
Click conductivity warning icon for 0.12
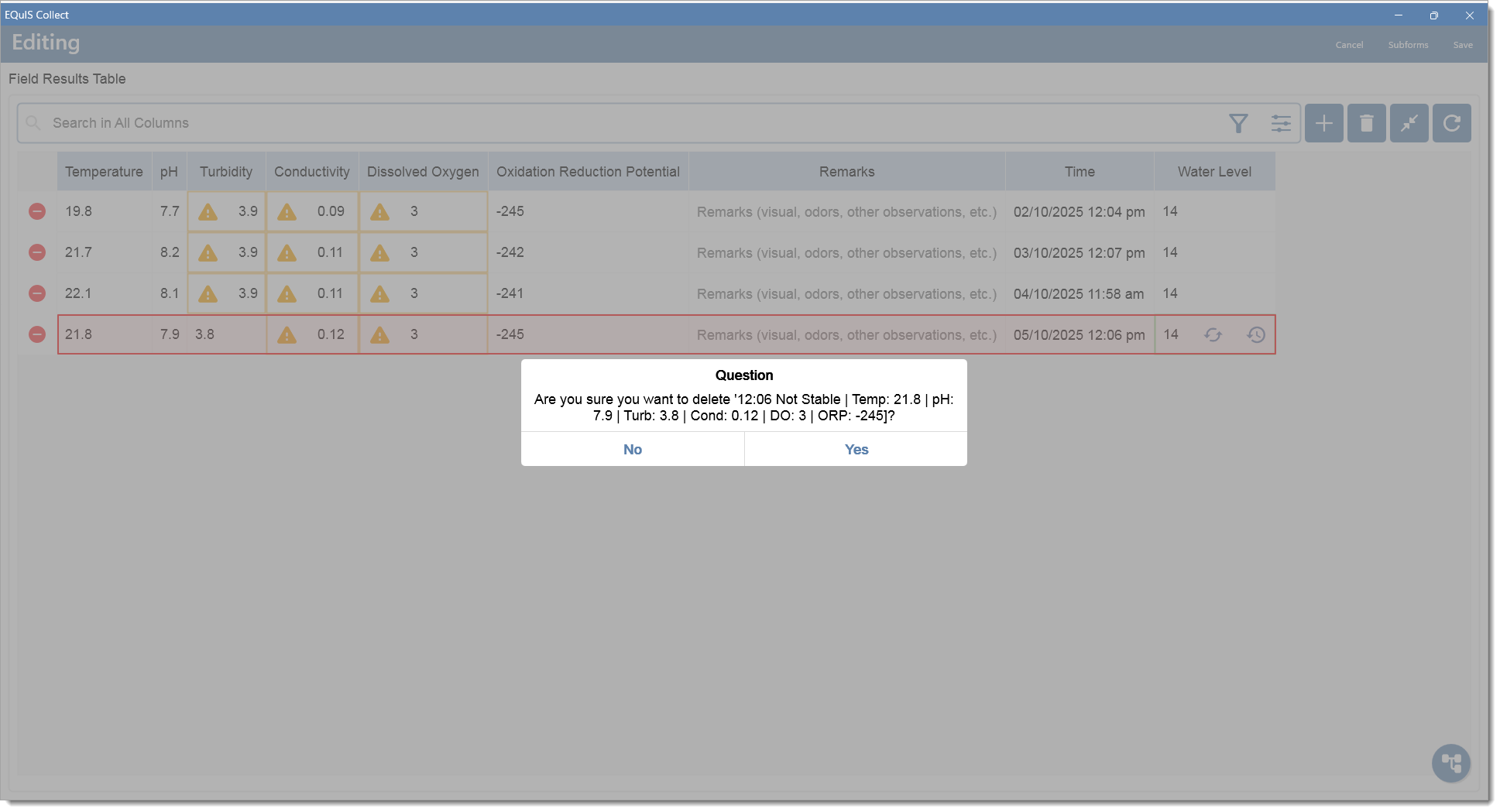tap(287, 334)
